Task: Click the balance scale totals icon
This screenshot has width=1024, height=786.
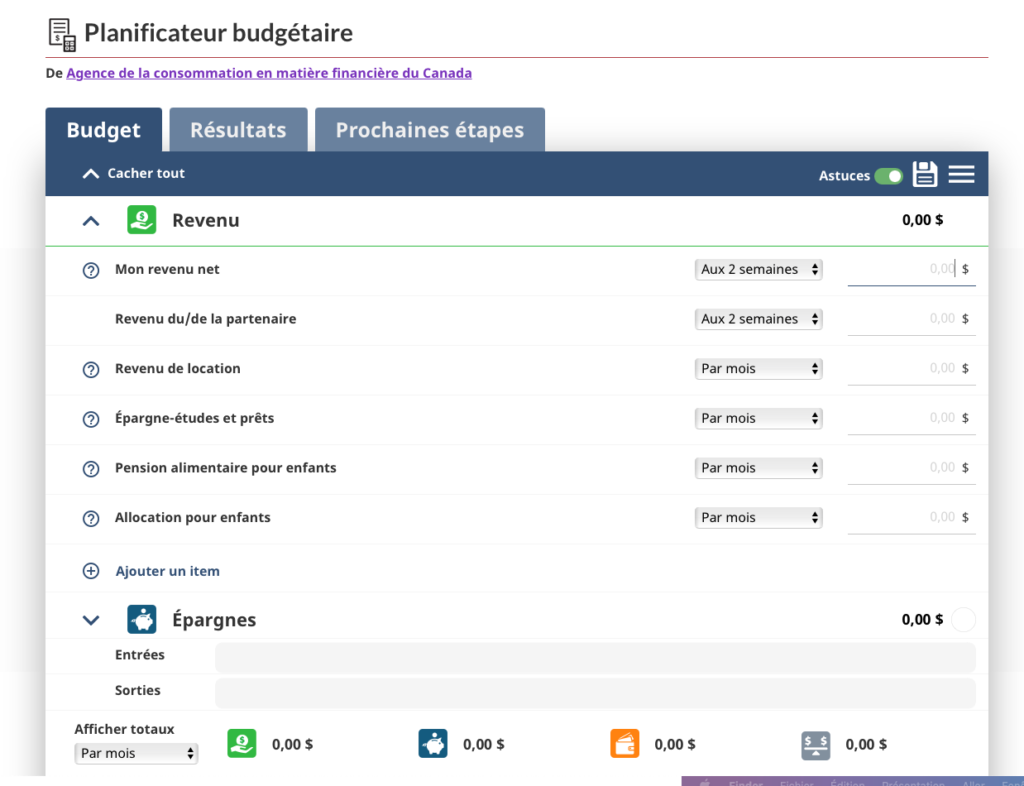Action: 815,744
